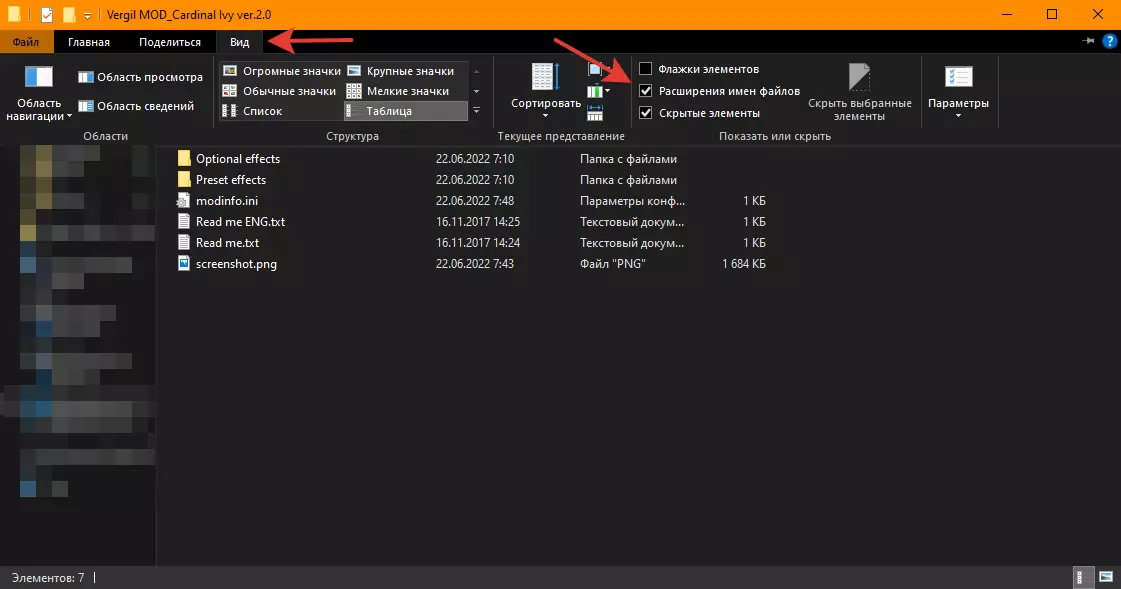Click the date 22.06.2022 7:48 of modinfo.ini
Image resolution: width=1121 pixels, height=589 pixels.
click(x=475, y=201)
